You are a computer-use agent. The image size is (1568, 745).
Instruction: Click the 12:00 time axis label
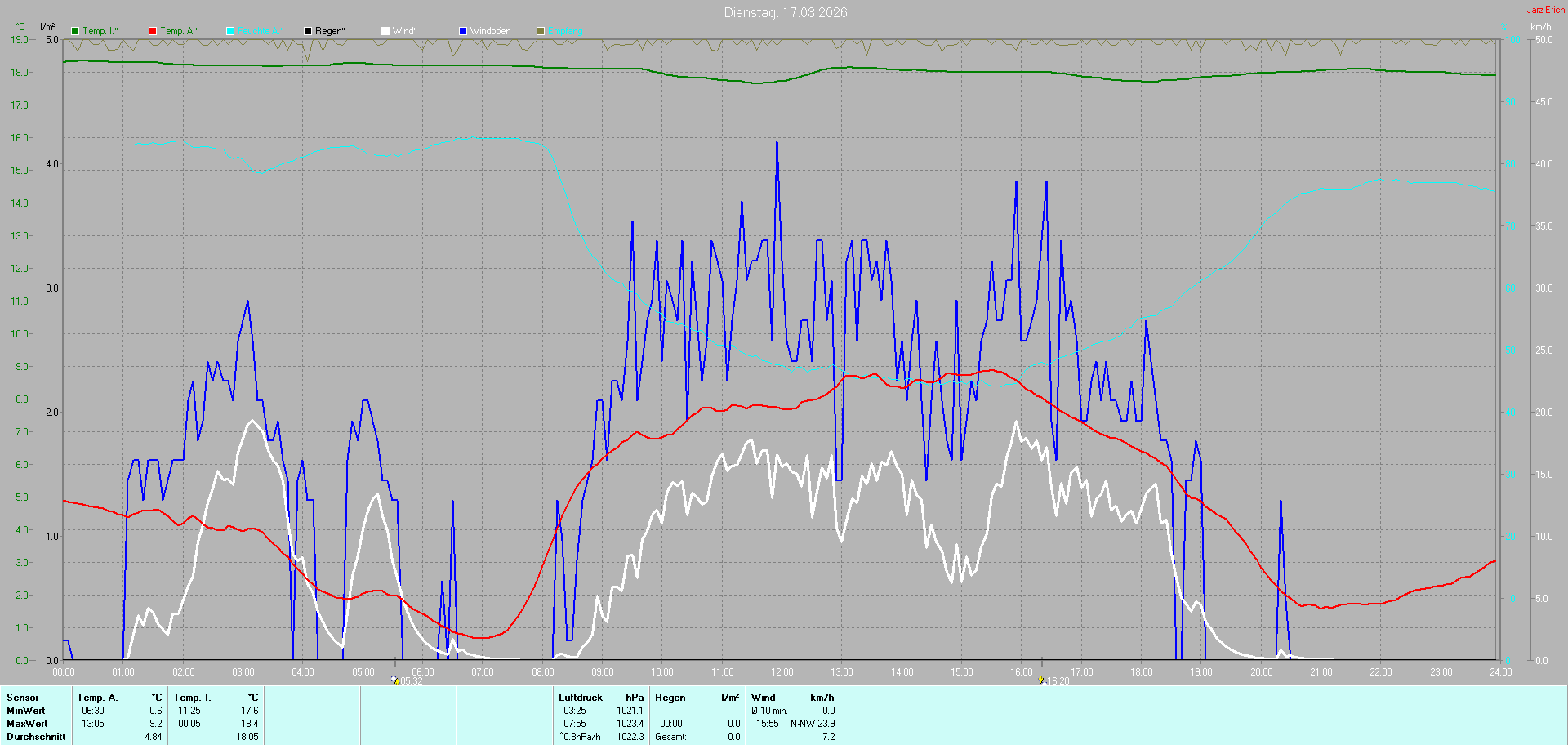click(x=782, y=672)
